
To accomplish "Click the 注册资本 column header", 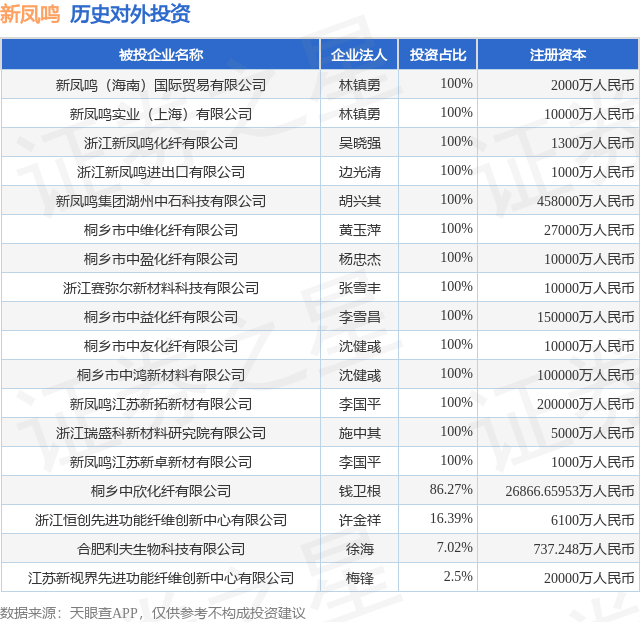I will (x=558, y=54).
